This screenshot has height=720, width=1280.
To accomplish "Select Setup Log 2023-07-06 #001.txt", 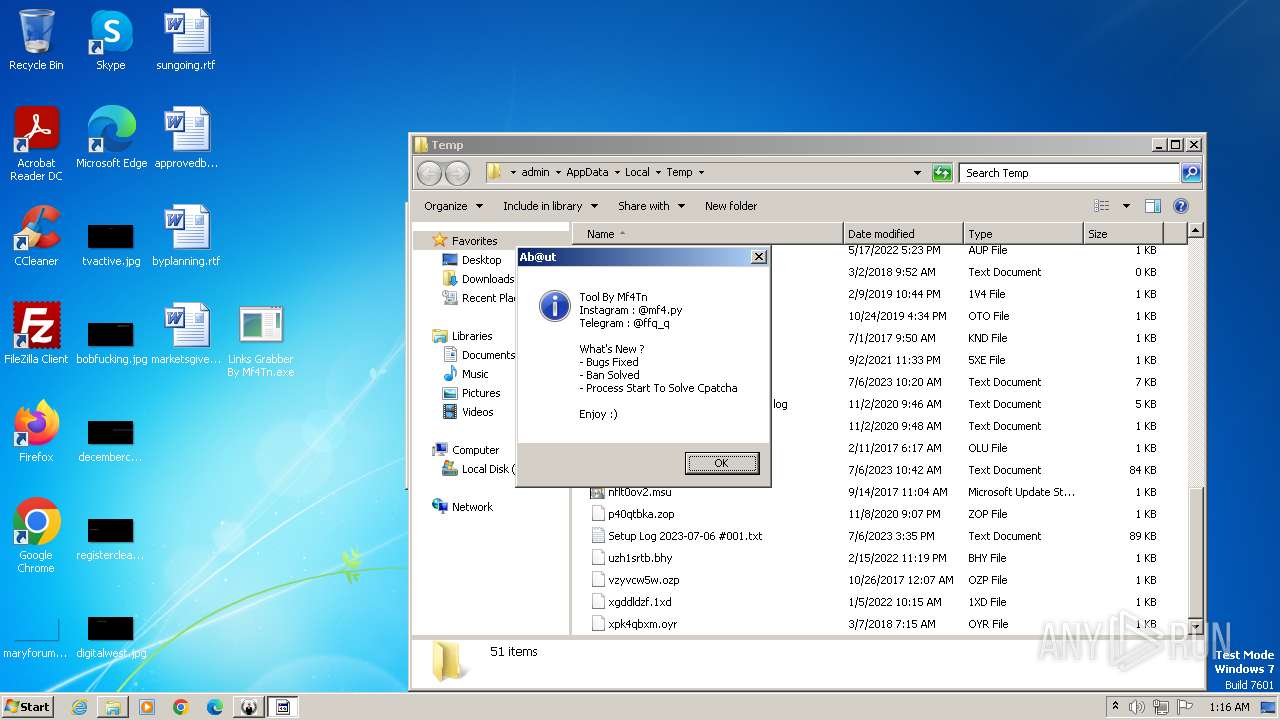I will [x=685, y=536].
